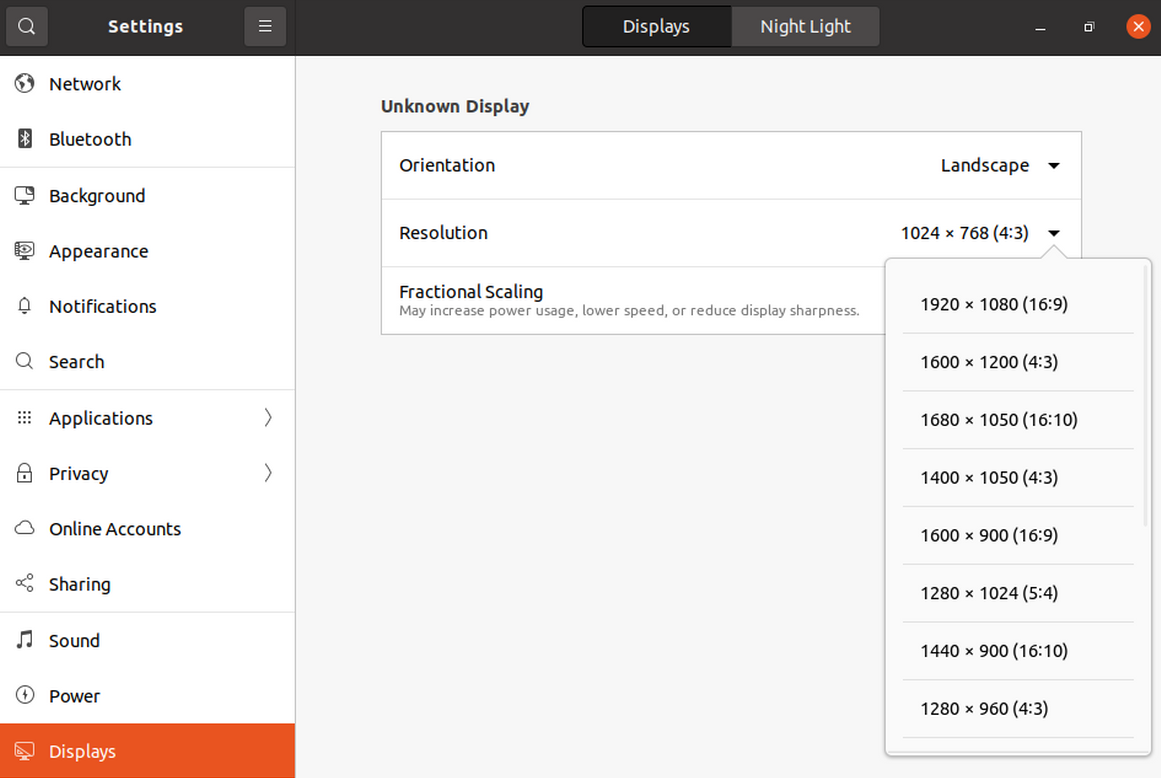1161x778 pixels.
Task: Click the Bluetooth icon in sidebar
Action: [25, 139]
